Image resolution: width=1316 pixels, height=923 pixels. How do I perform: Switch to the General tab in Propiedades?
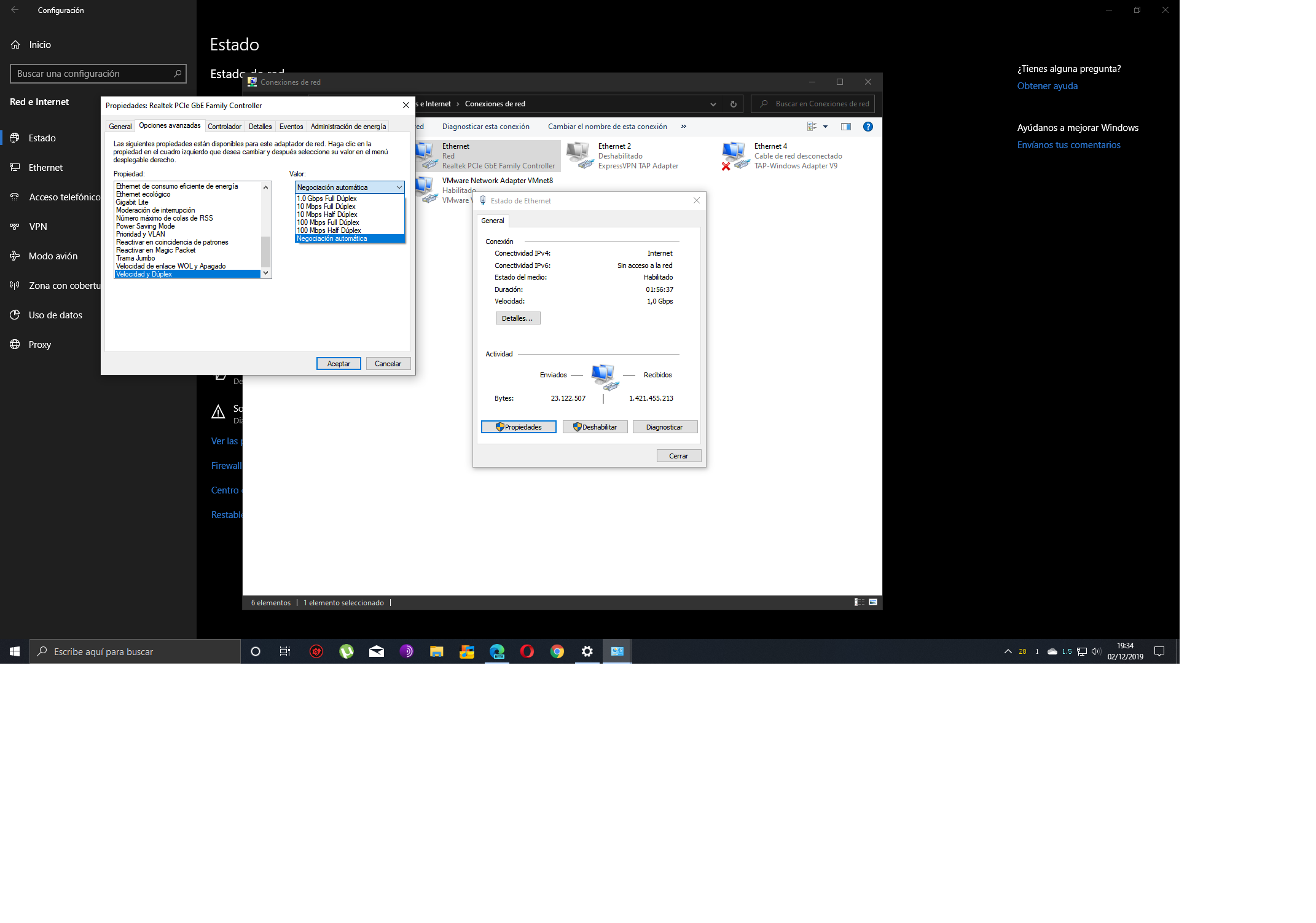coord(120,127)
